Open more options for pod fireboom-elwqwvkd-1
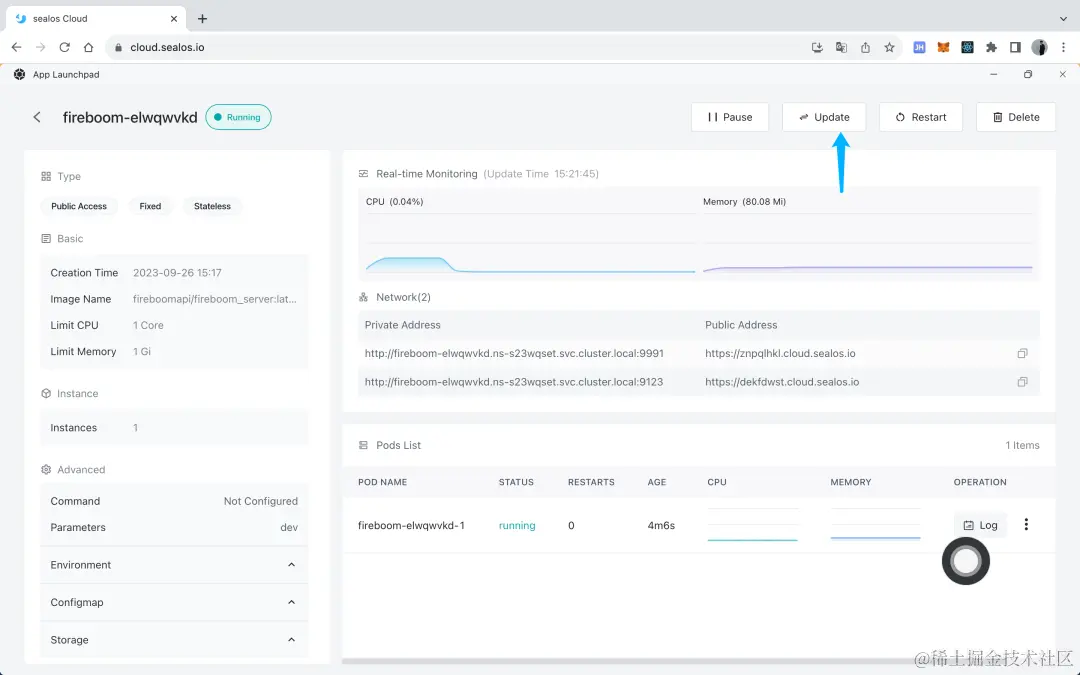This screenshot has height=675, width=1080. (1026, 525)
